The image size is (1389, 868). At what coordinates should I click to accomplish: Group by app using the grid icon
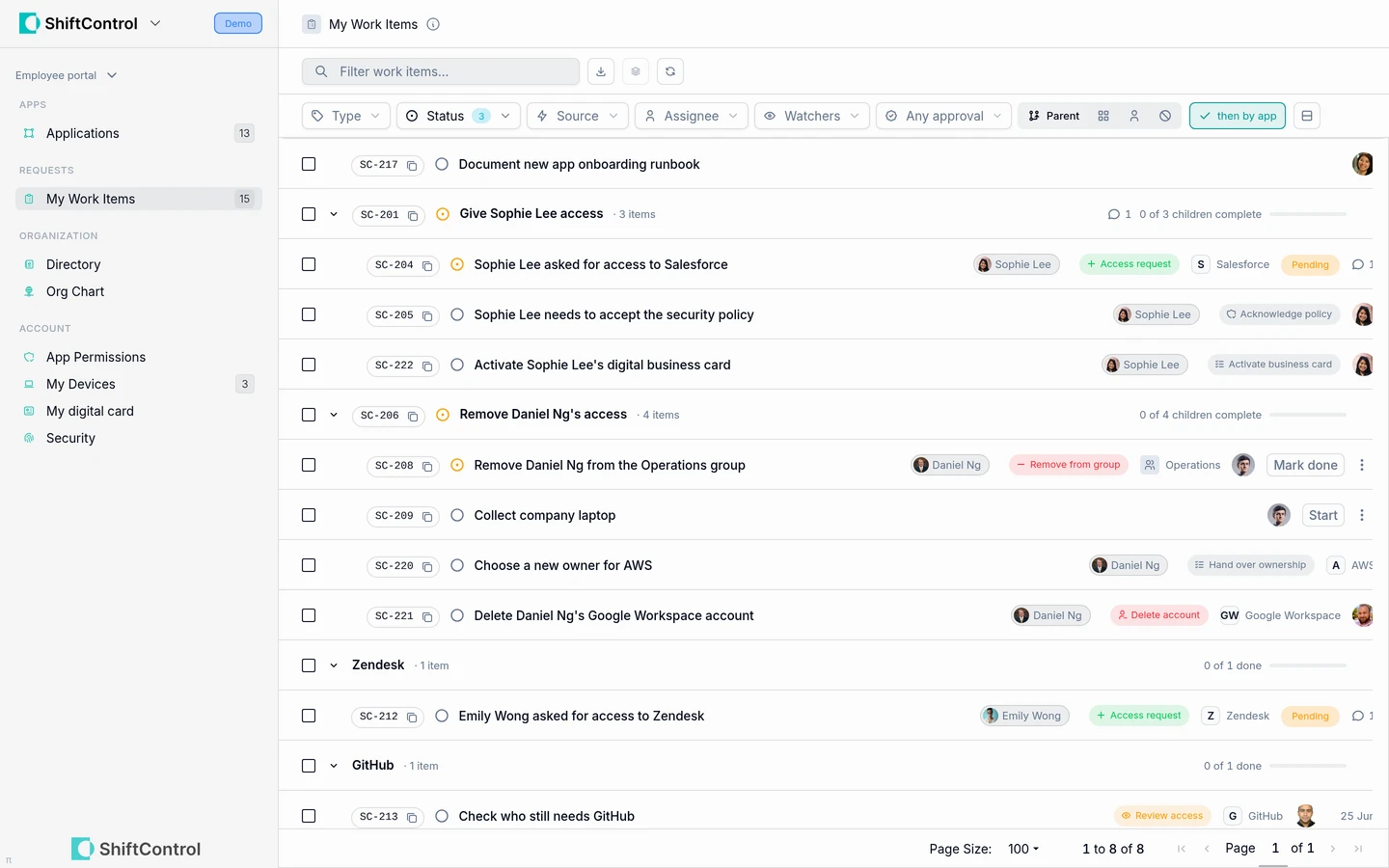coord(1103,116)
